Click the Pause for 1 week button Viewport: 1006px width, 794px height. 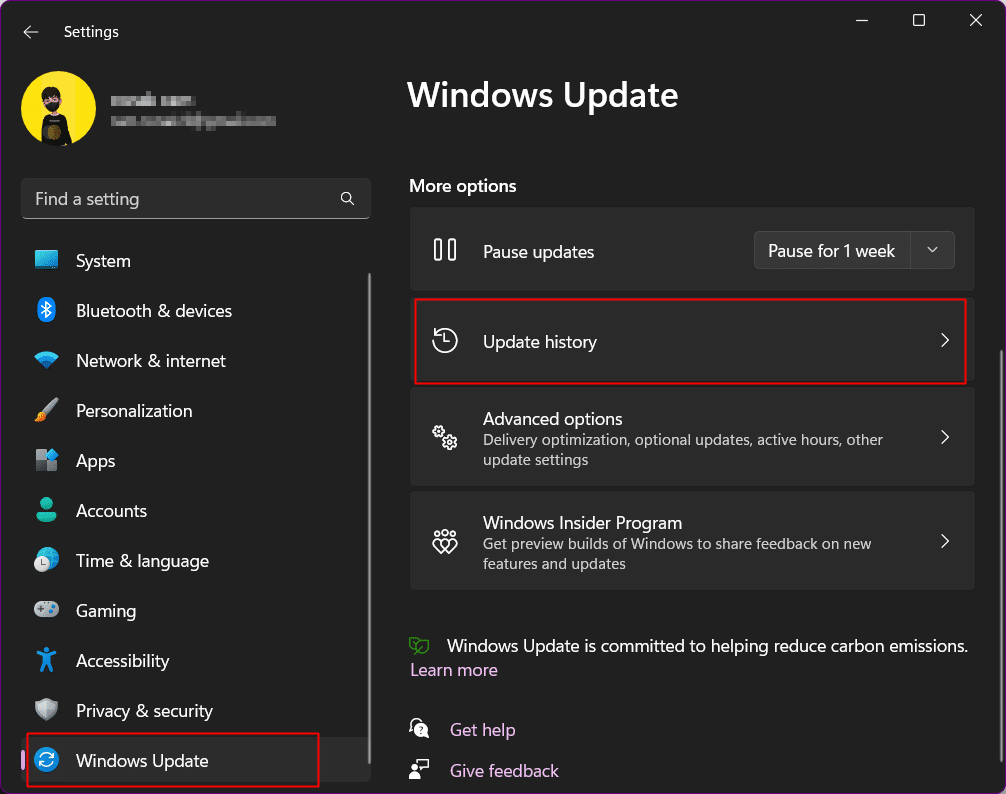[x=831, y=251]
